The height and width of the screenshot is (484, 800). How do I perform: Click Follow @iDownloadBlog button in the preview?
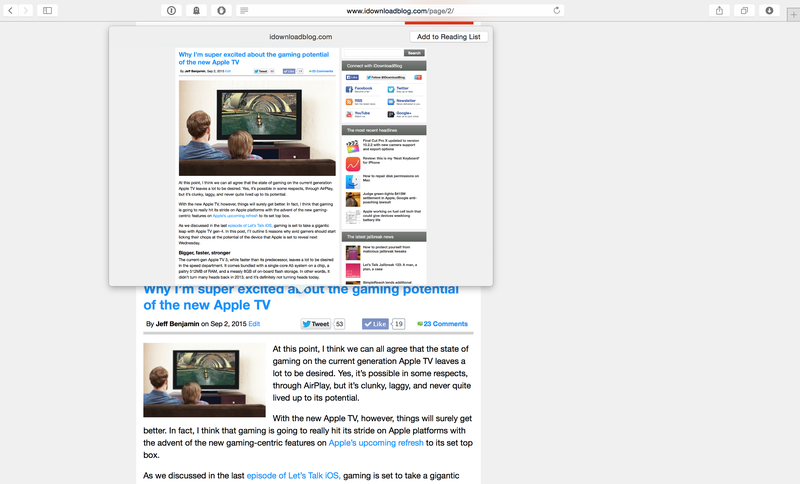pos(386,78)
